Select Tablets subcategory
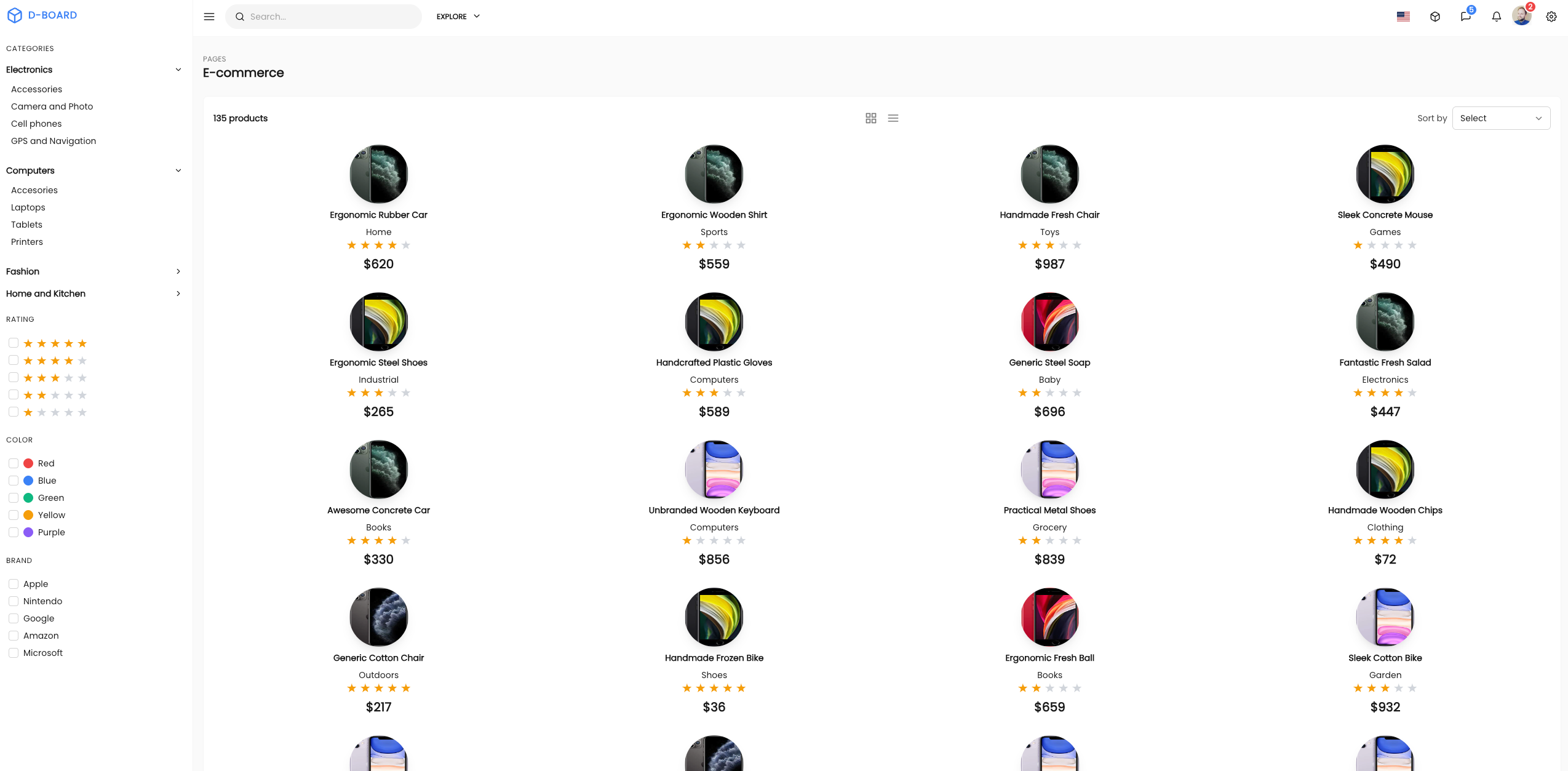The width and height of the screenshot is (1568, 771). [26, 225]
